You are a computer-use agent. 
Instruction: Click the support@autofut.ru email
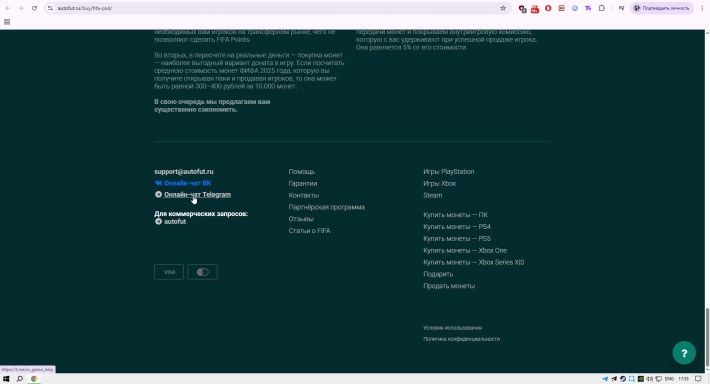point(184,172)
